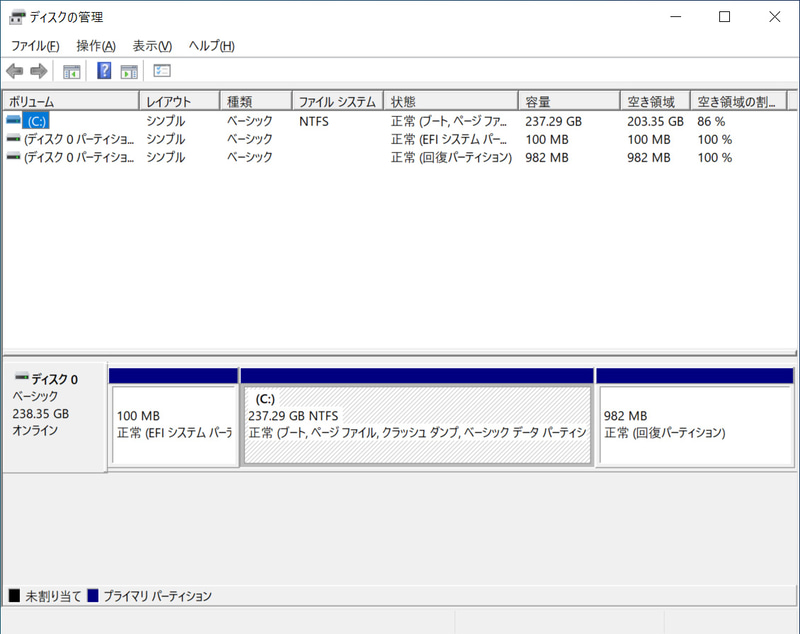Sort by the 状態 column header
The height and width of the screenshot is (634, 800).
pyautogui.click(x=451, y=102)
